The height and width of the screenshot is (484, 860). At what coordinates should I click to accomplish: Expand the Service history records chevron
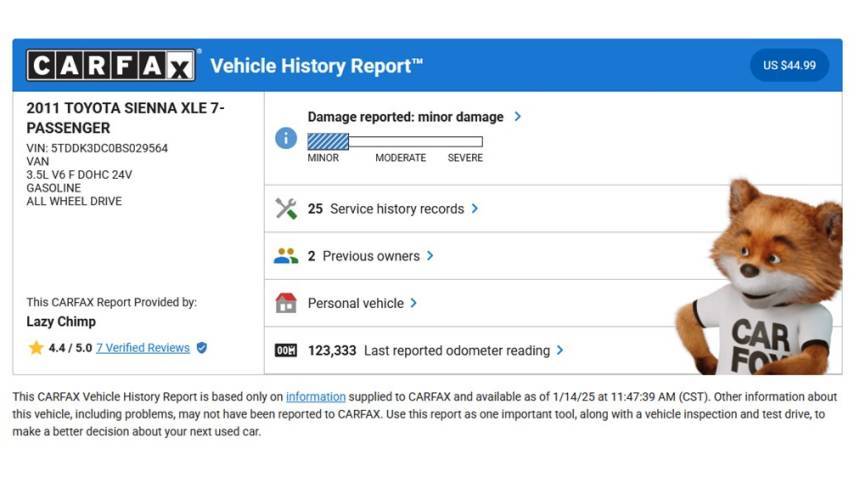475,209
